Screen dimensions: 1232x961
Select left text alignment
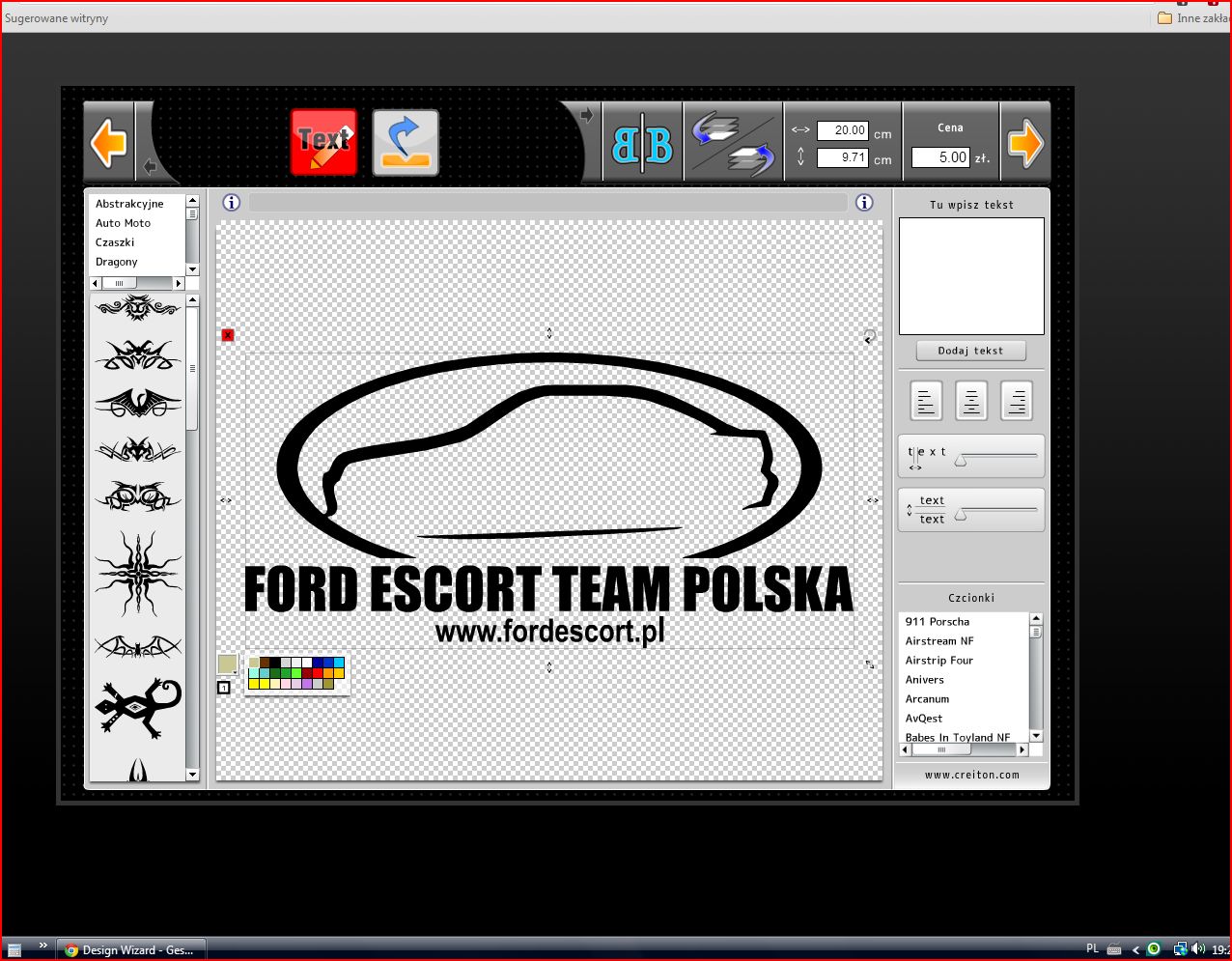pos(926,401)
